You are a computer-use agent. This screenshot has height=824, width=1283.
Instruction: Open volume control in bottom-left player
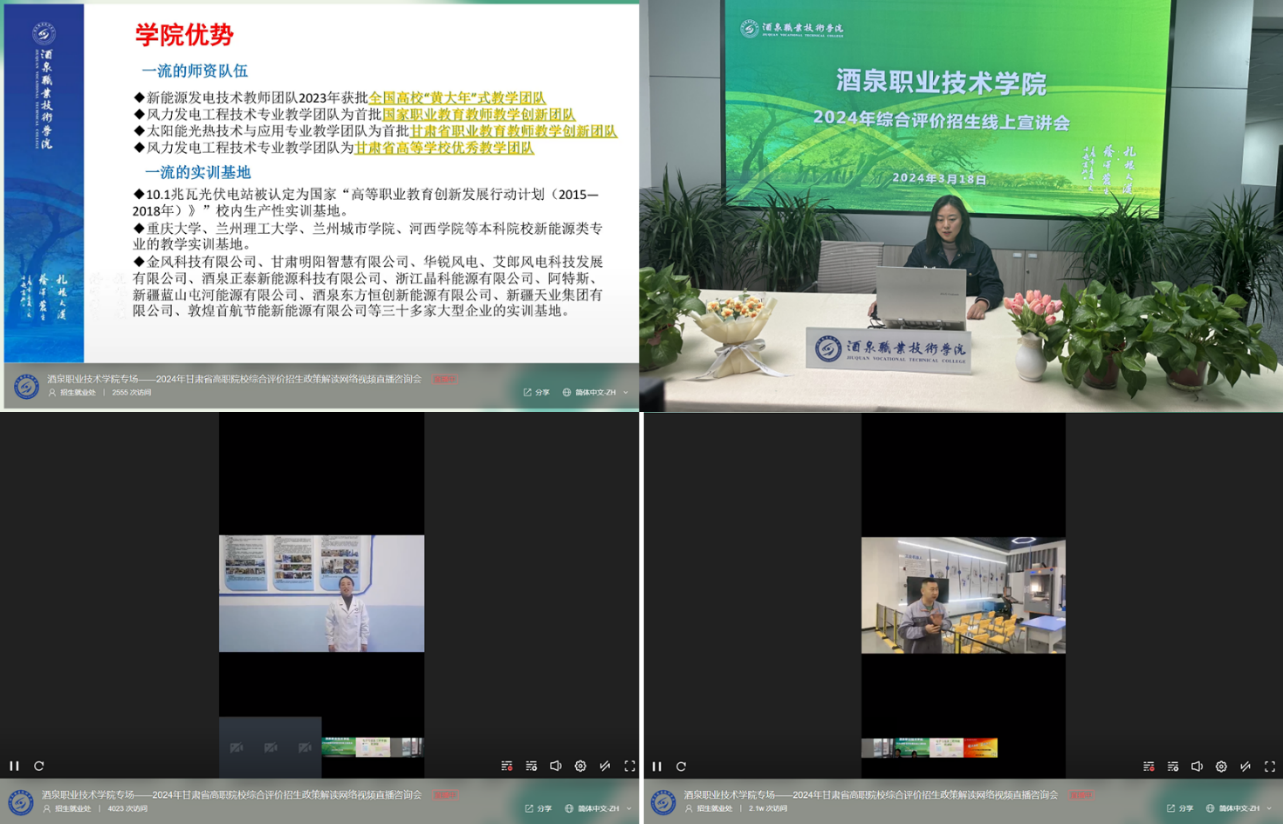click(x=556, y=766)
